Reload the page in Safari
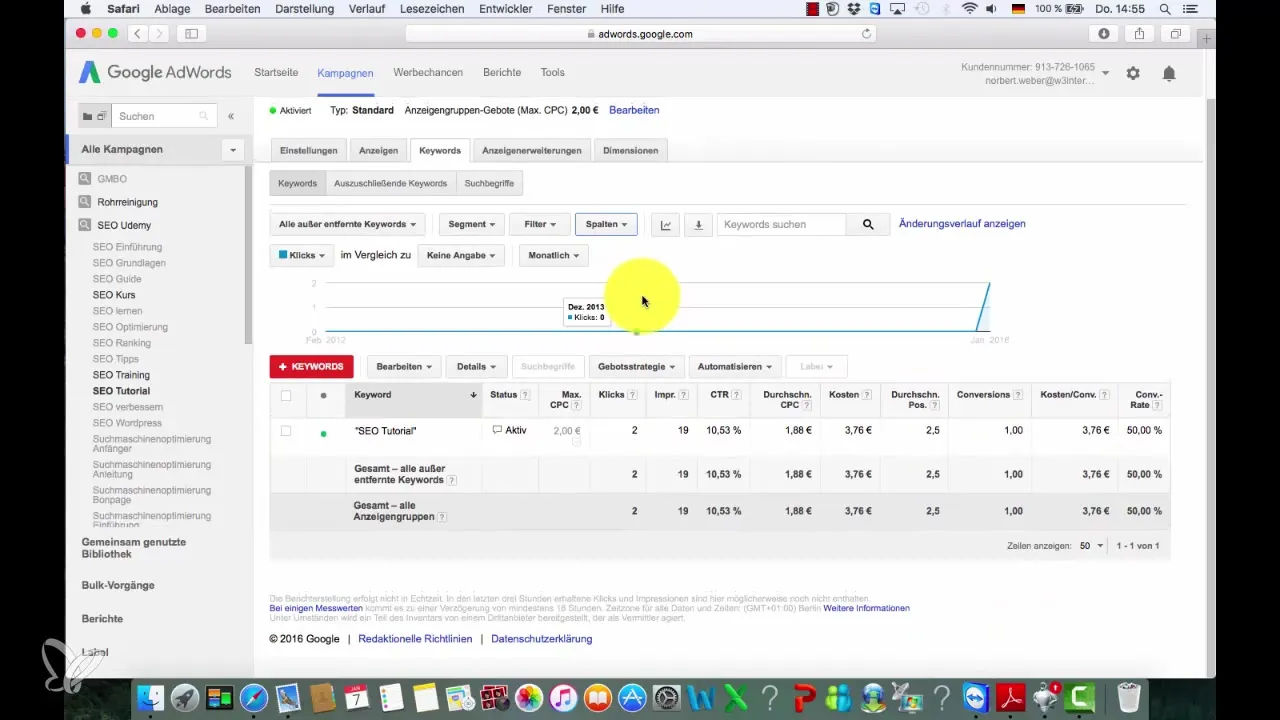 [x=866, y=33]
